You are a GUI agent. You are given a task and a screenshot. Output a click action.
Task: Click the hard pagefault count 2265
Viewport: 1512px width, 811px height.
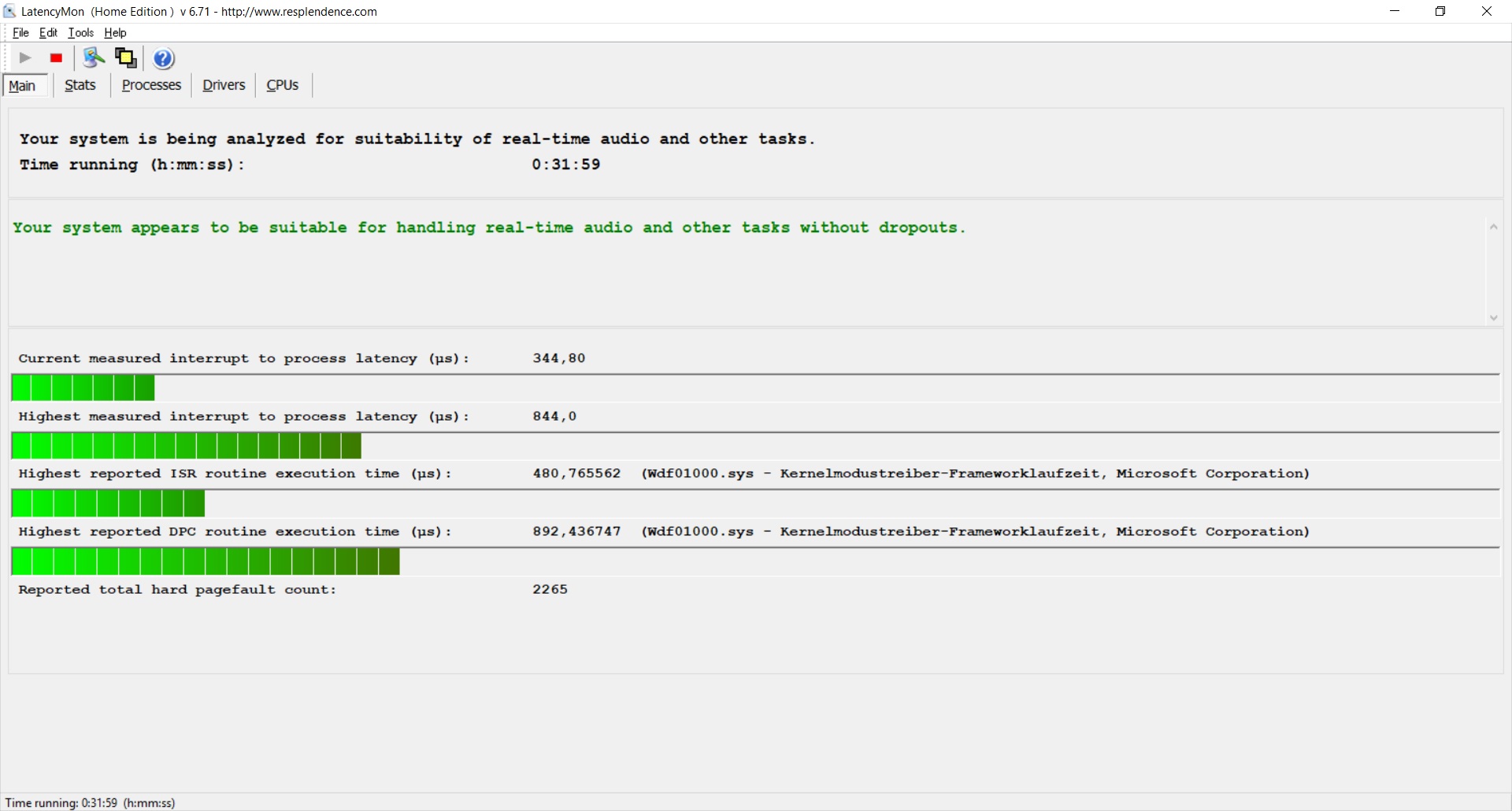point(550,590)
